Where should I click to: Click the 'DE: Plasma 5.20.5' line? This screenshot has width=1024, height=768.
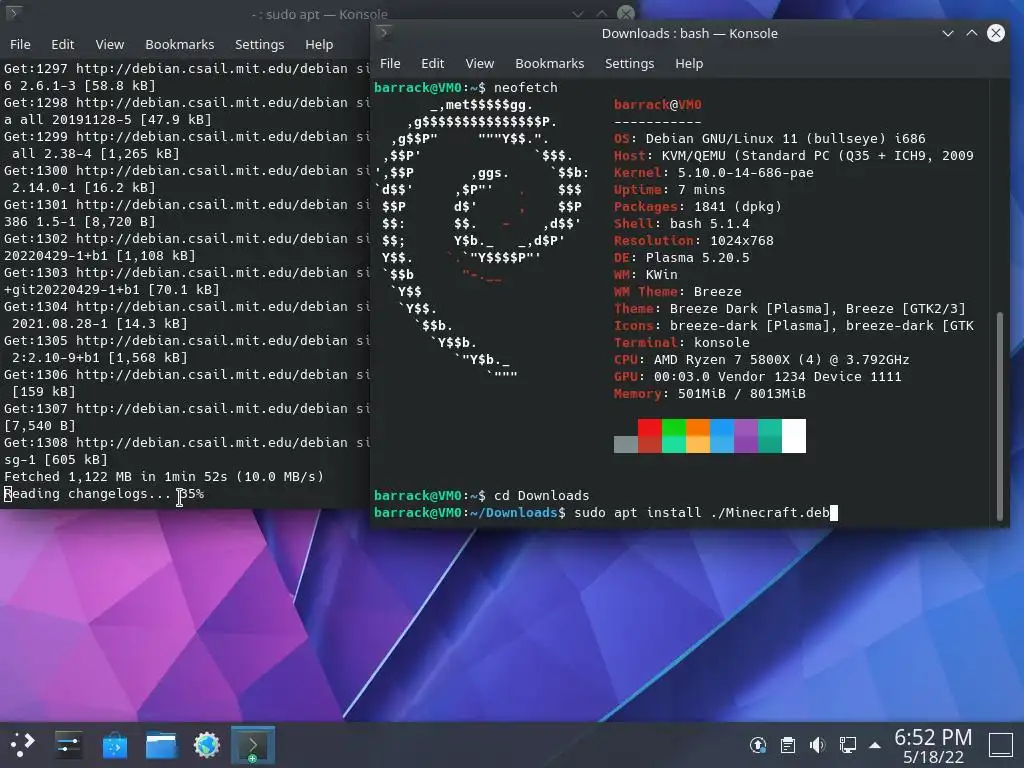tap(681, 258)
